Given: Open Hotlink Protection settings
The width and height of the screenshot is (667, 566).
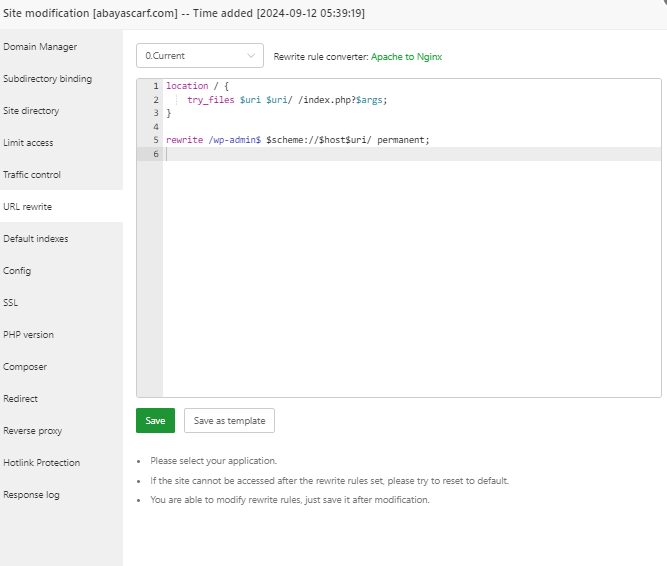Looking at the screenshot, I should coord(42,463).
